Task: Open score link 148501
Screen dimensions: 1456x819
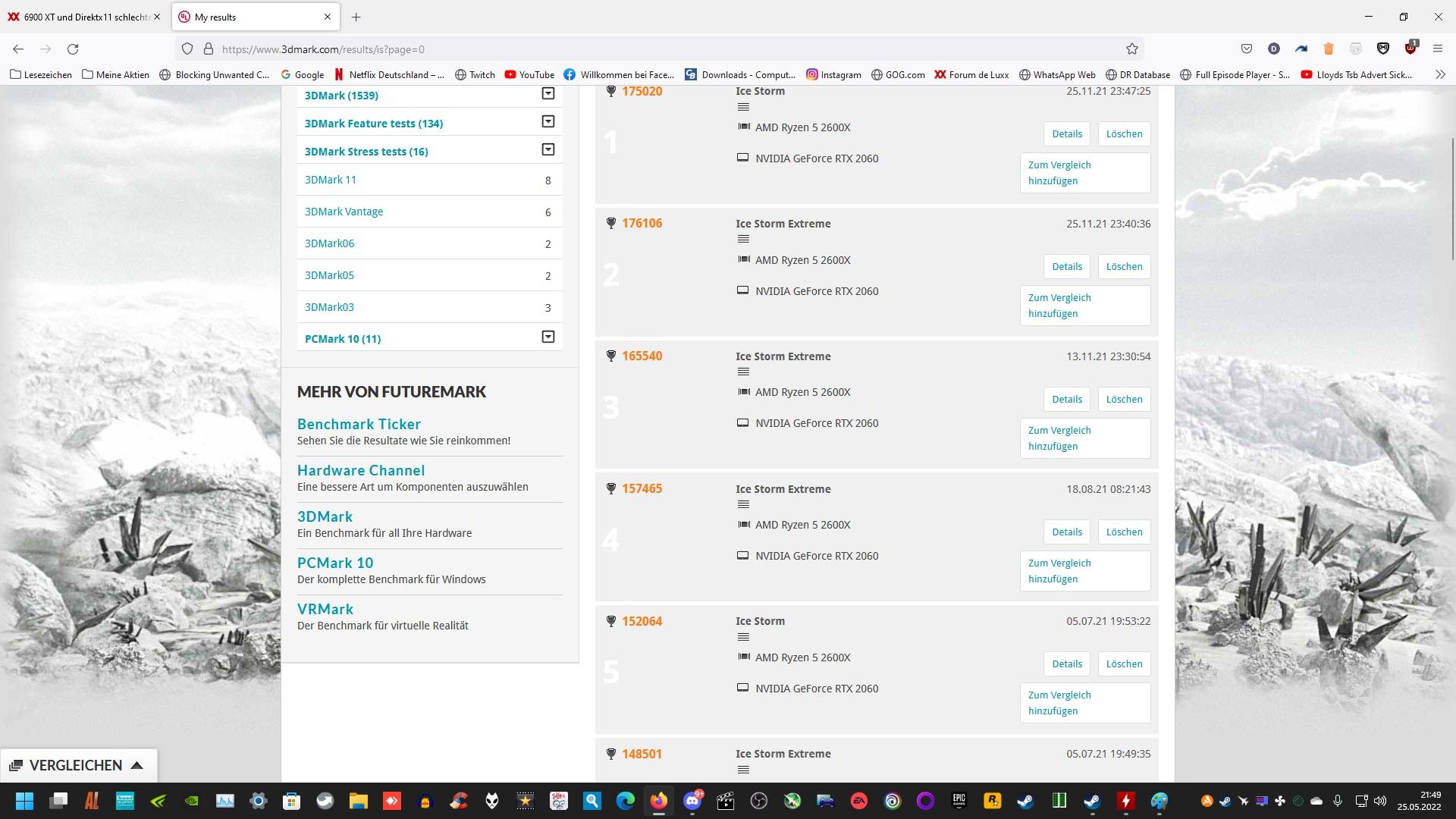Action: tap(642, 754)
